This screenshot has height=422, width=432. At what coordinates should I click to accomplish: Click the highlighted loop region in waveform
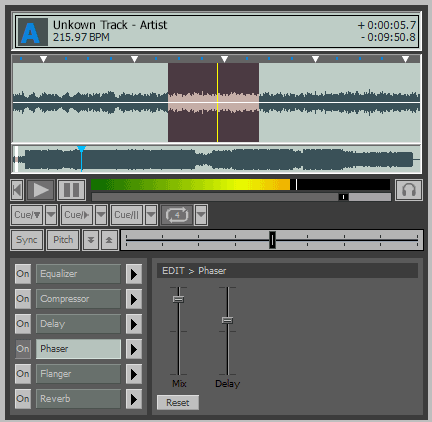pos(213,102)
